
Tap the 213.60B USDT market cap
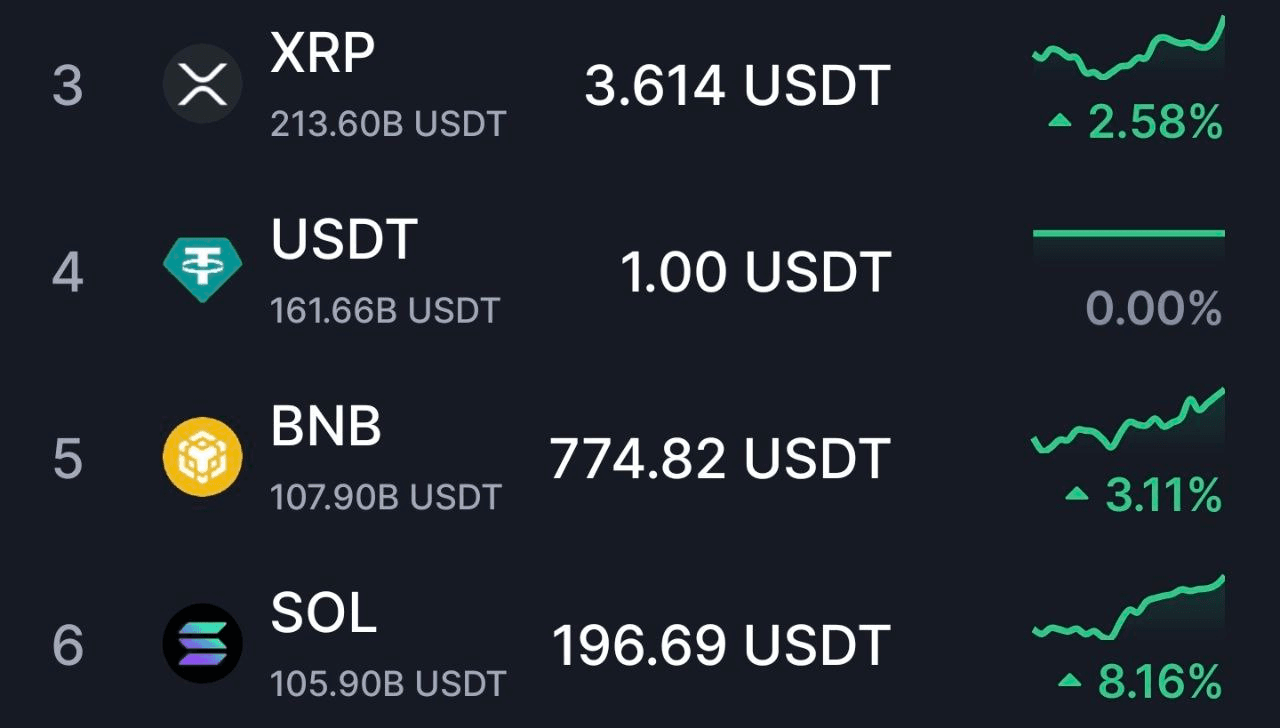pos(388,125)
